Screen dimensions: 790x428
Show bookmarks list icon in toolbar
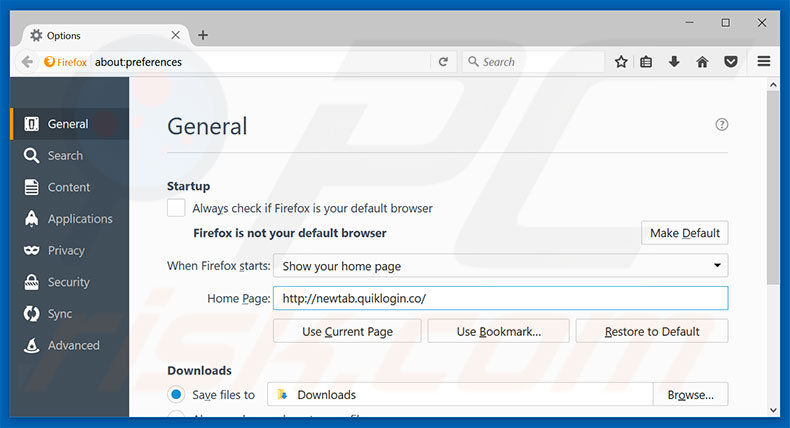646,62
